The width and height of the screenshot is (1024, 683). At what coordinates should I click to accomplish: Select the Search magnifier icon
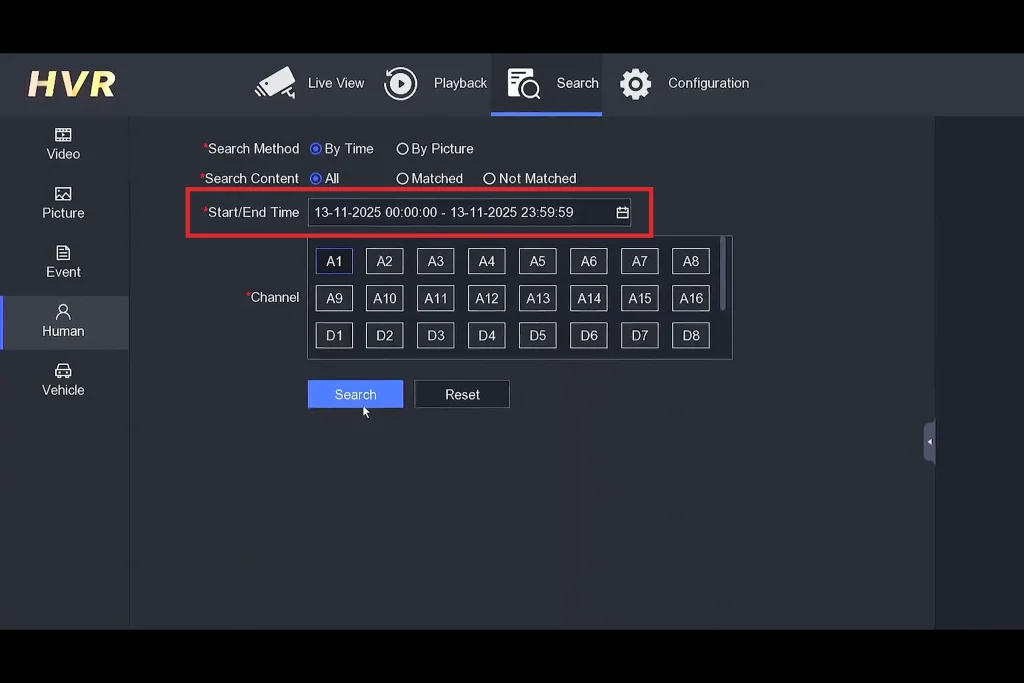(x=524, y=83)
